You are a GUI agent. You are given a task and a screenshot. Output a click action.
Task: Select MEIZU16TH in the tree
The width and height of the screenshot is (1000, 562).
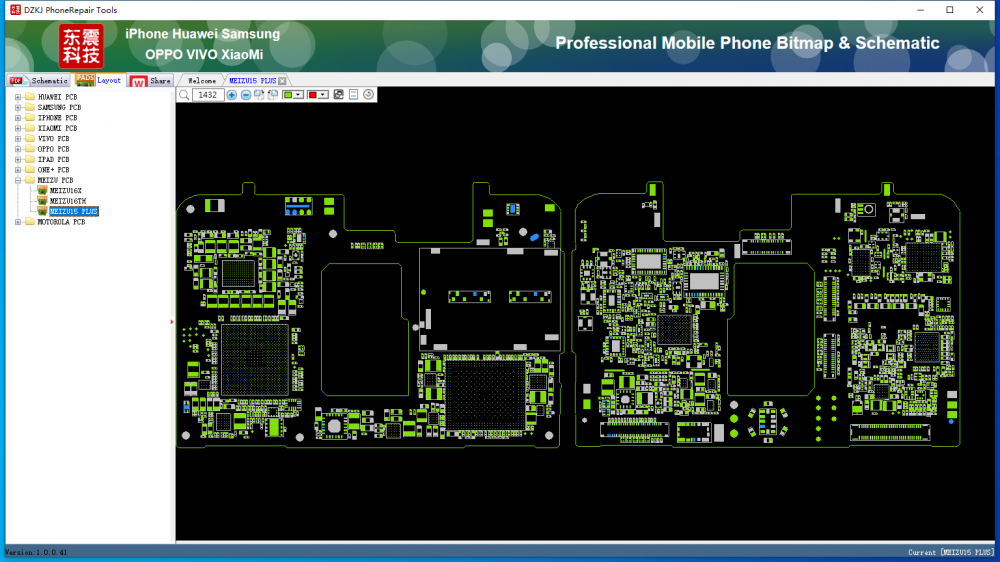click(x=68, y=201)
